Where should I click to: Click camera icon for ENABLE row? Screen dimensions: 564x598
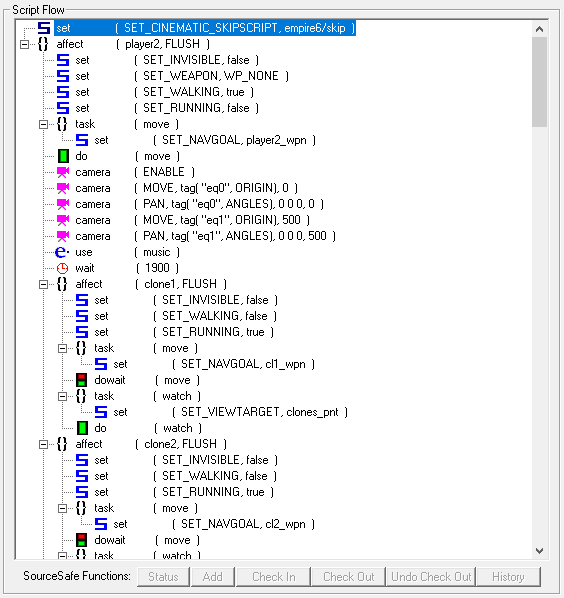[63, 172]
